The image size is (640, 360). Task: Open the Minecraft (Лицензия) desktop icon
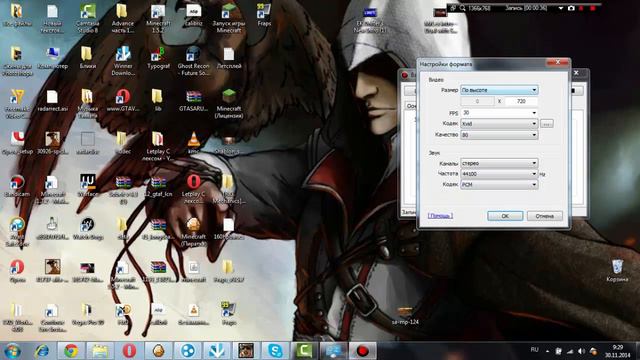(229, 104)
